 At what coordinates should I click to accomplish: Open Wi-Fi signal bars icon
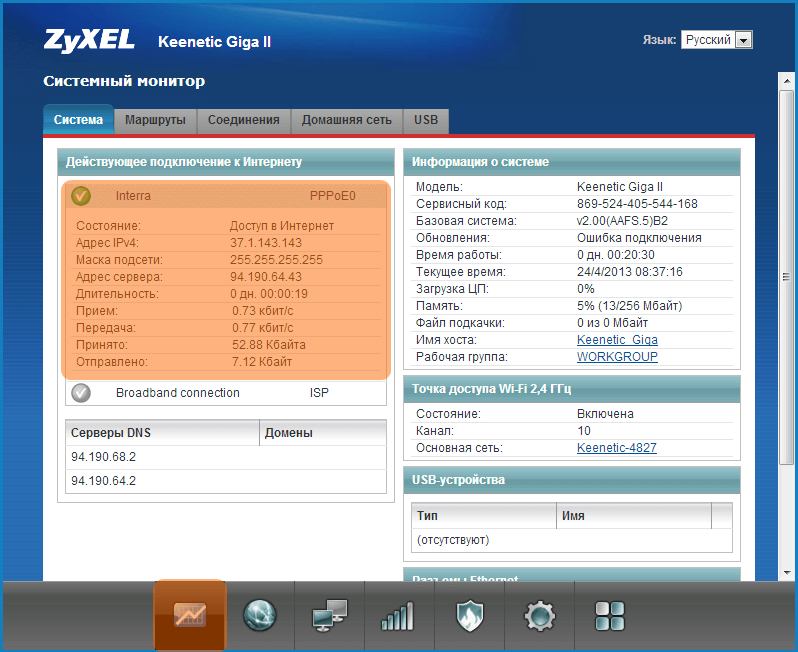(x=398, y=615)
